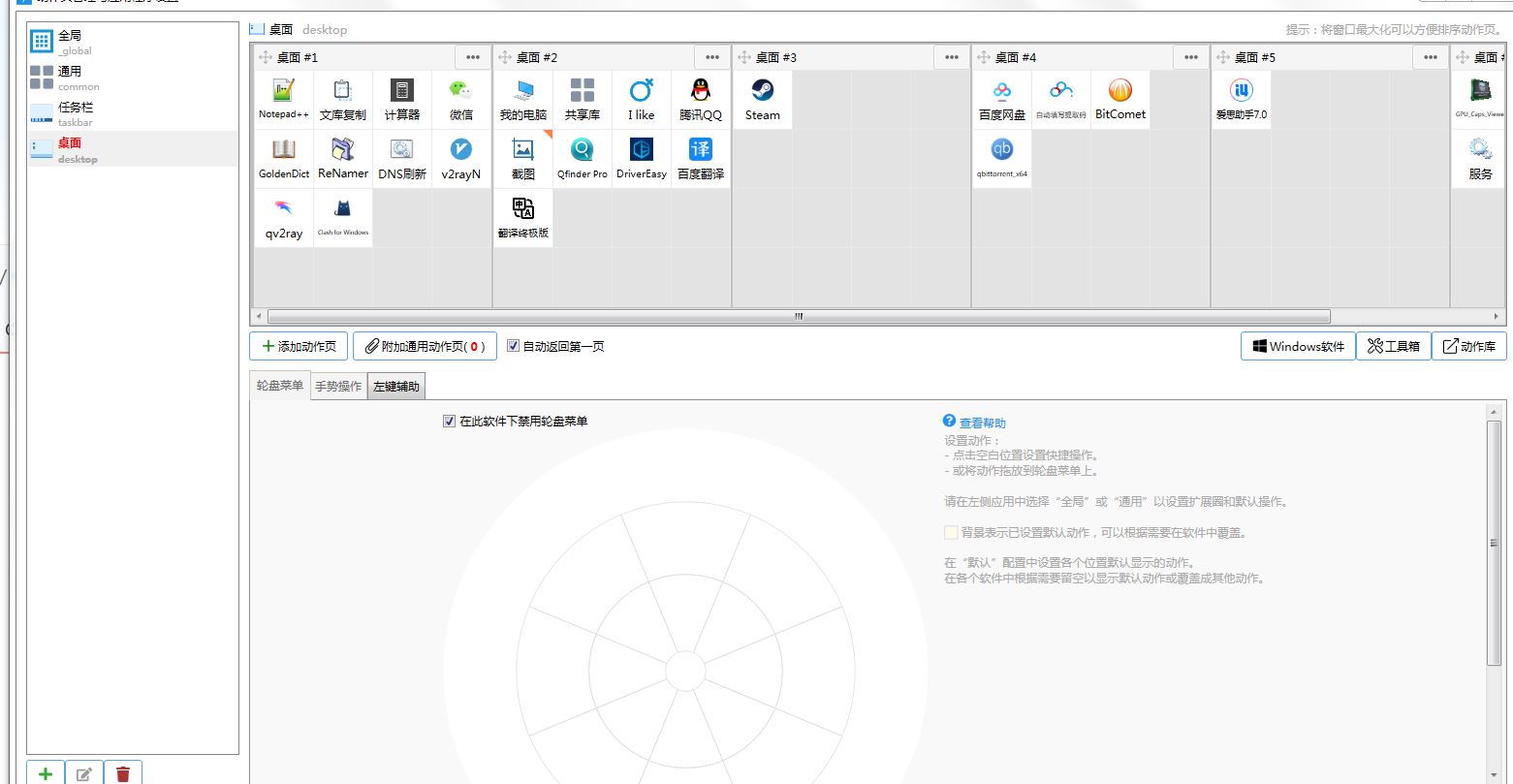Open 爱思助手7.0 icon
This screenshot has height=784, width=1513.
tap(1241, 97)
